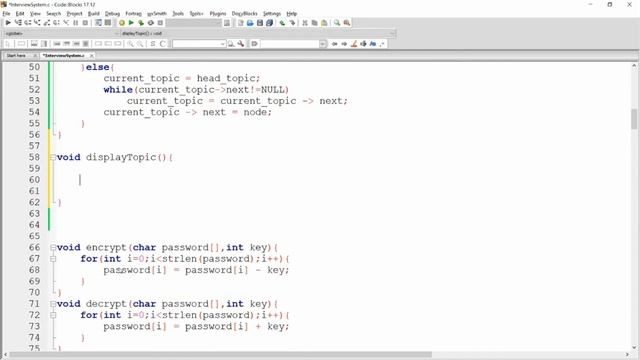This screenshot has height=360, width=640.
Task: Click the scroll right arrow of horizontal scrollbar
Action: pyautogui.click(x=627, y=355)
